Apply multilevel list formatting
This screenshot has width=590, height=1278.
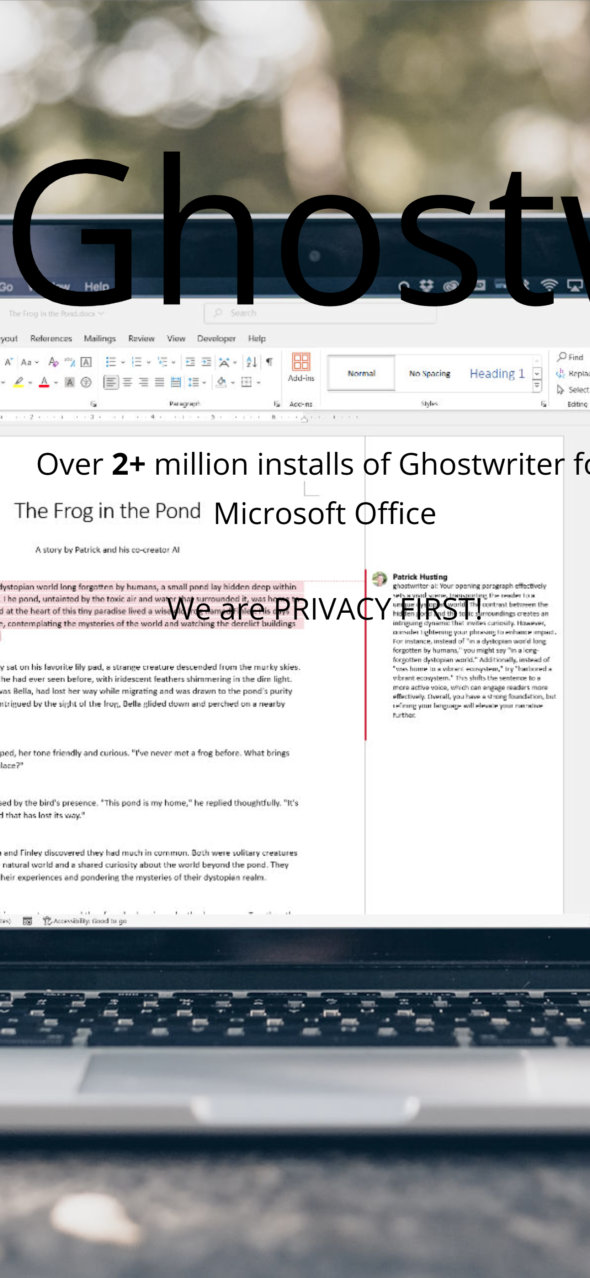[162, 362]
